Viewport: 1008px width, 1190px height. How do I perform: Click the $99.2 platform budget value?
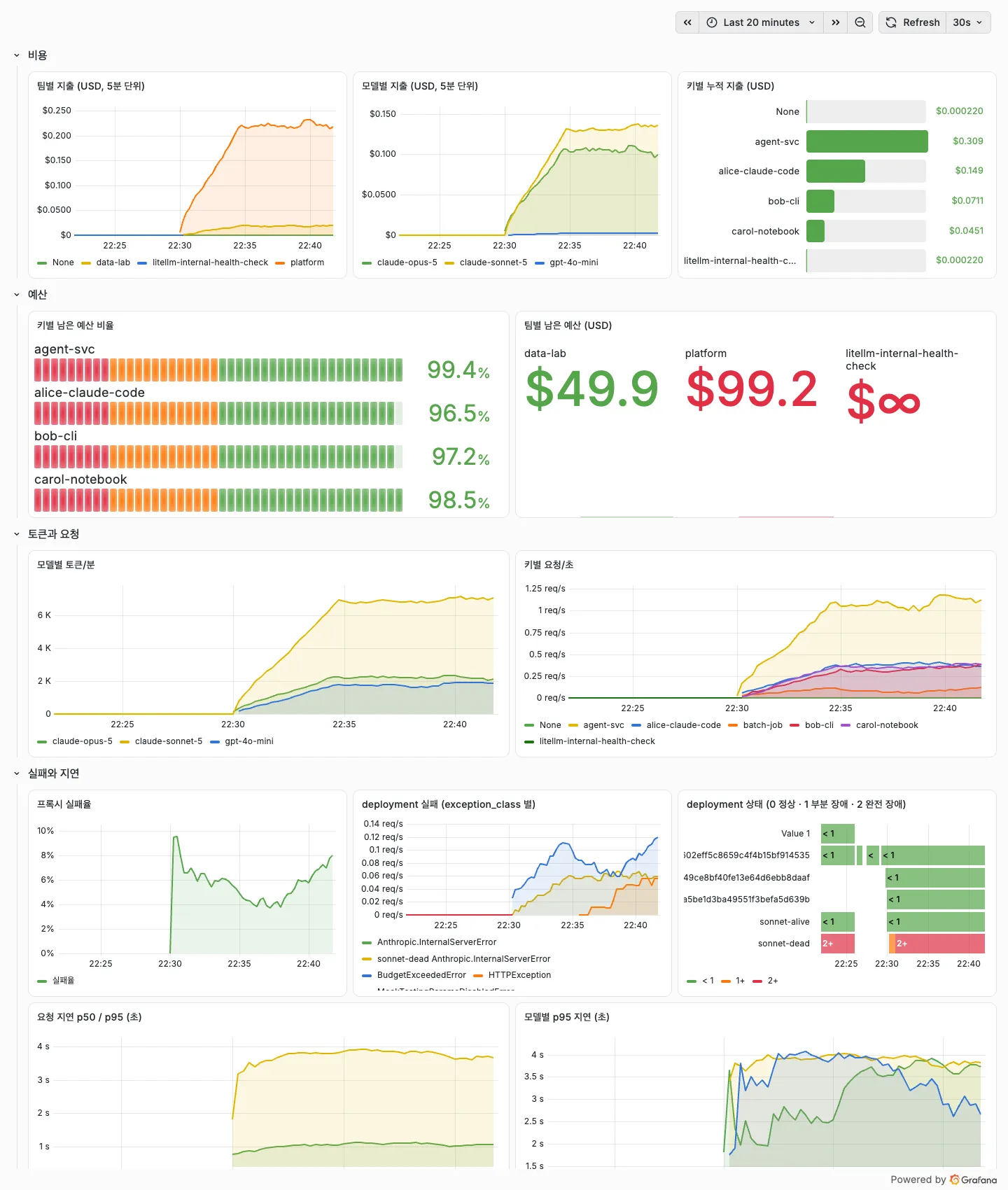coord(752,389)
